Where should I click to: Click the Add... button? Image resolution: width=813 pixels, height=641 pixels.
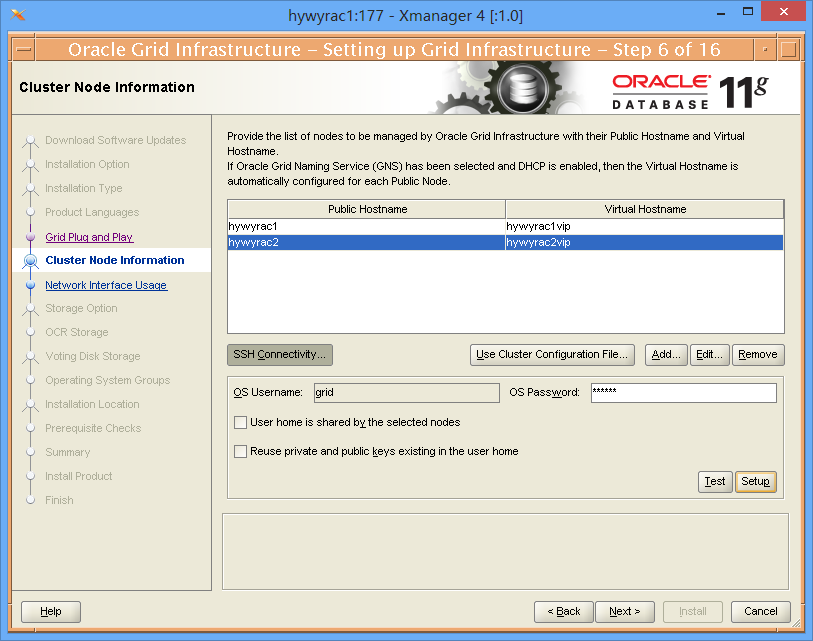(x=666, y=355)
